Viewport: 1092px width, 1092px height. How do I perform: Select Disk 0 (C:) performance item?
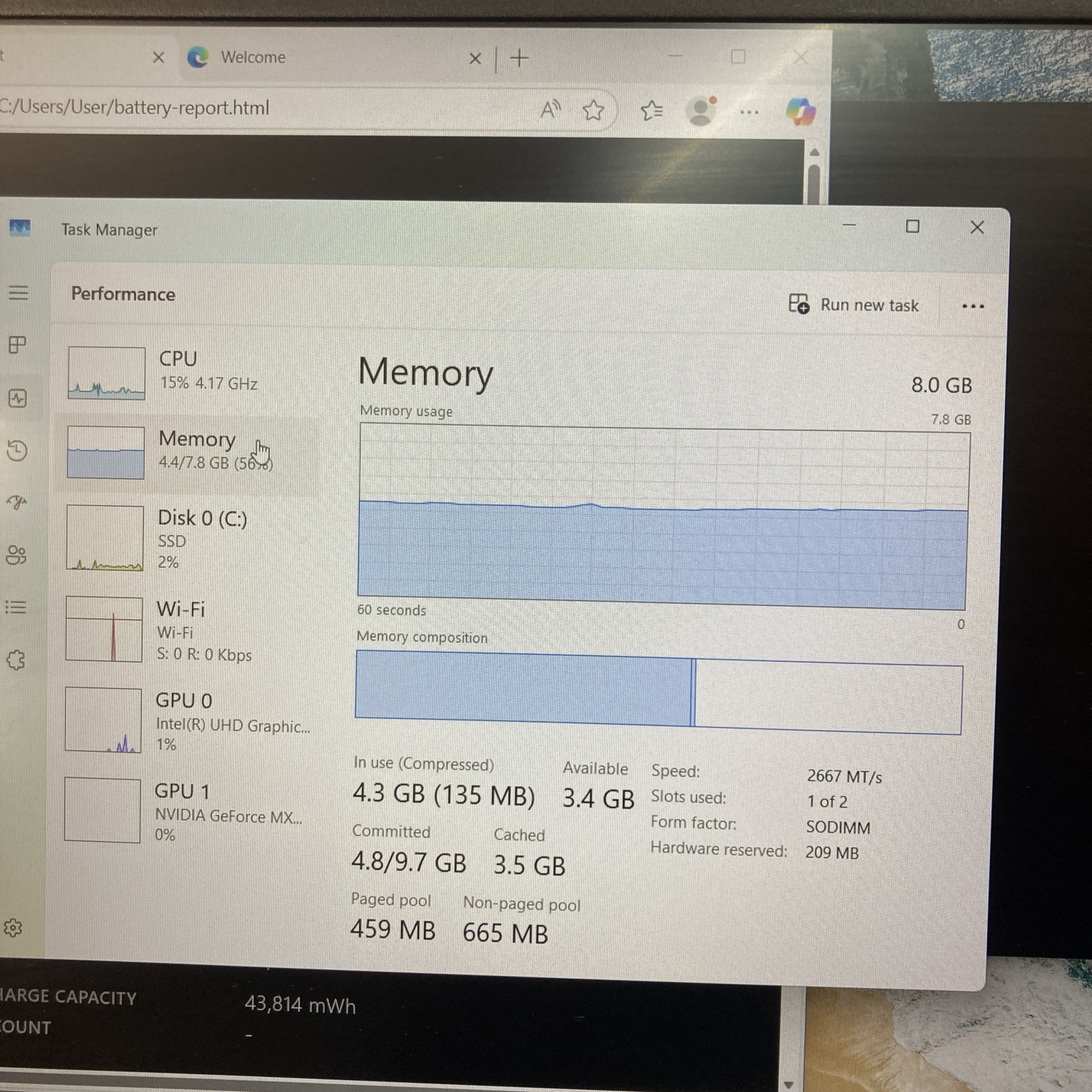coord(187,538)
